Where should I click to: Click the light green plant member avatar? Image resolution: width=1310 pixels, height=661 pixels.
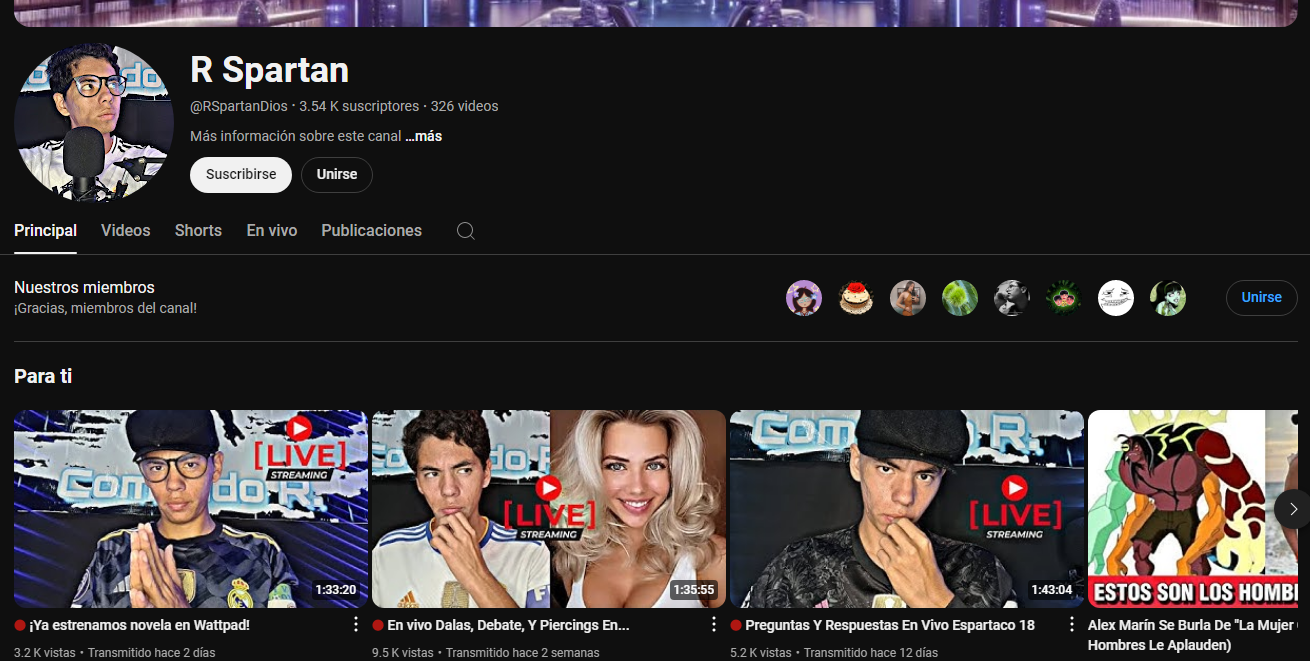coord(960,298)
